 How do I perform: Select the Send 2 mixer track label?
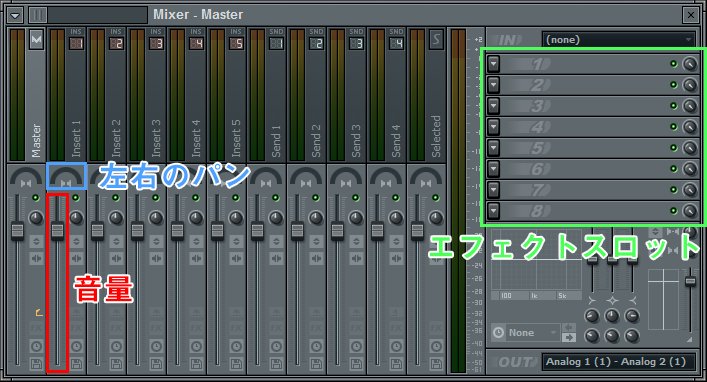tap(316, 140)
